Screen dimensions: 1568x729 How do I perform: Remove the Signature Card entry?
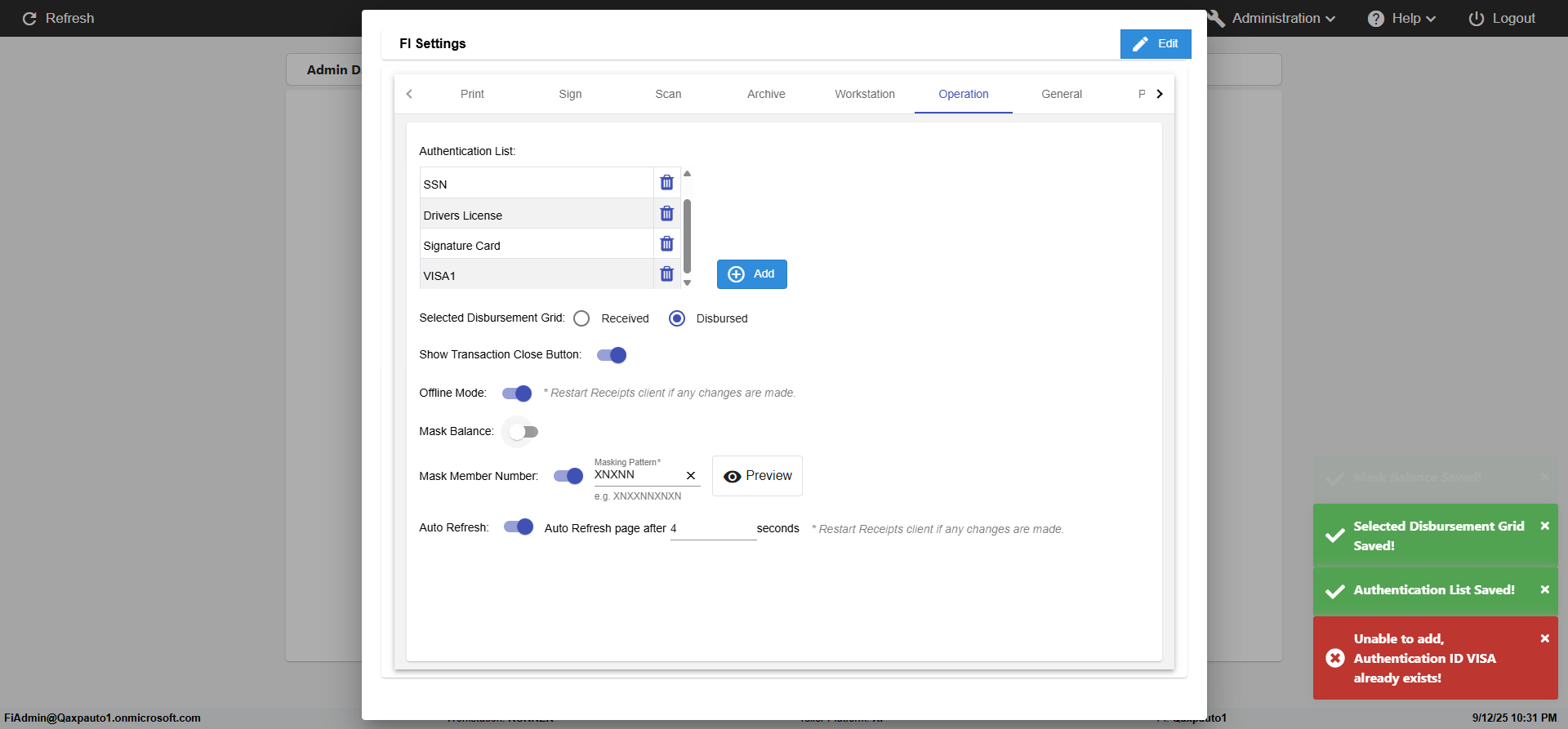tap(666, 244)
